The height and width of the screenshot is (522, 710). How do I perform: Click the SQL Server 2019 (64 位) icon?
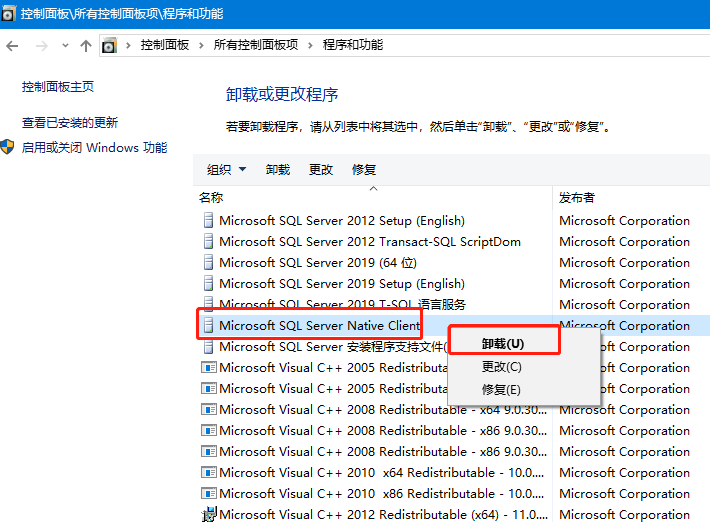point(208,263)
